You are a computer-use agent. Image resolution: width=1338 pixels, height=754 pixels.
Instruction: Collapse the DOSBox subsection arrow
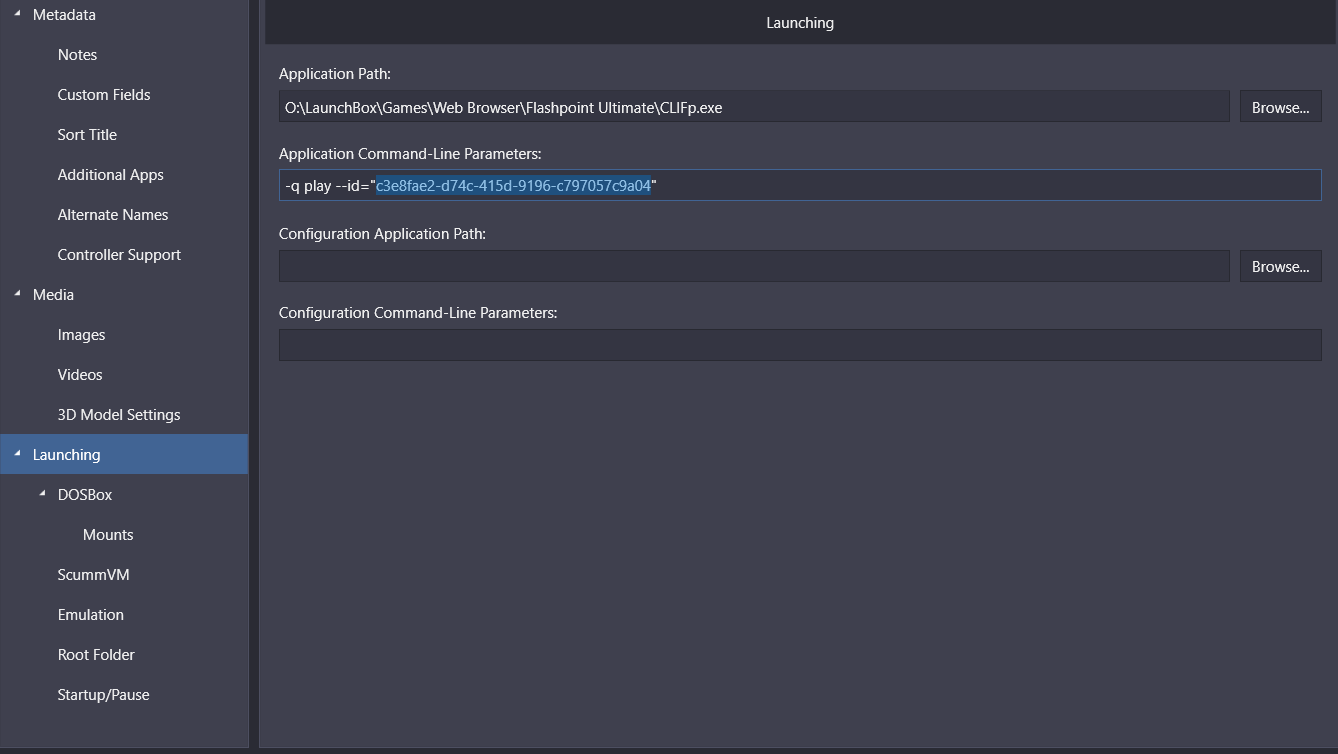point(42,494)
